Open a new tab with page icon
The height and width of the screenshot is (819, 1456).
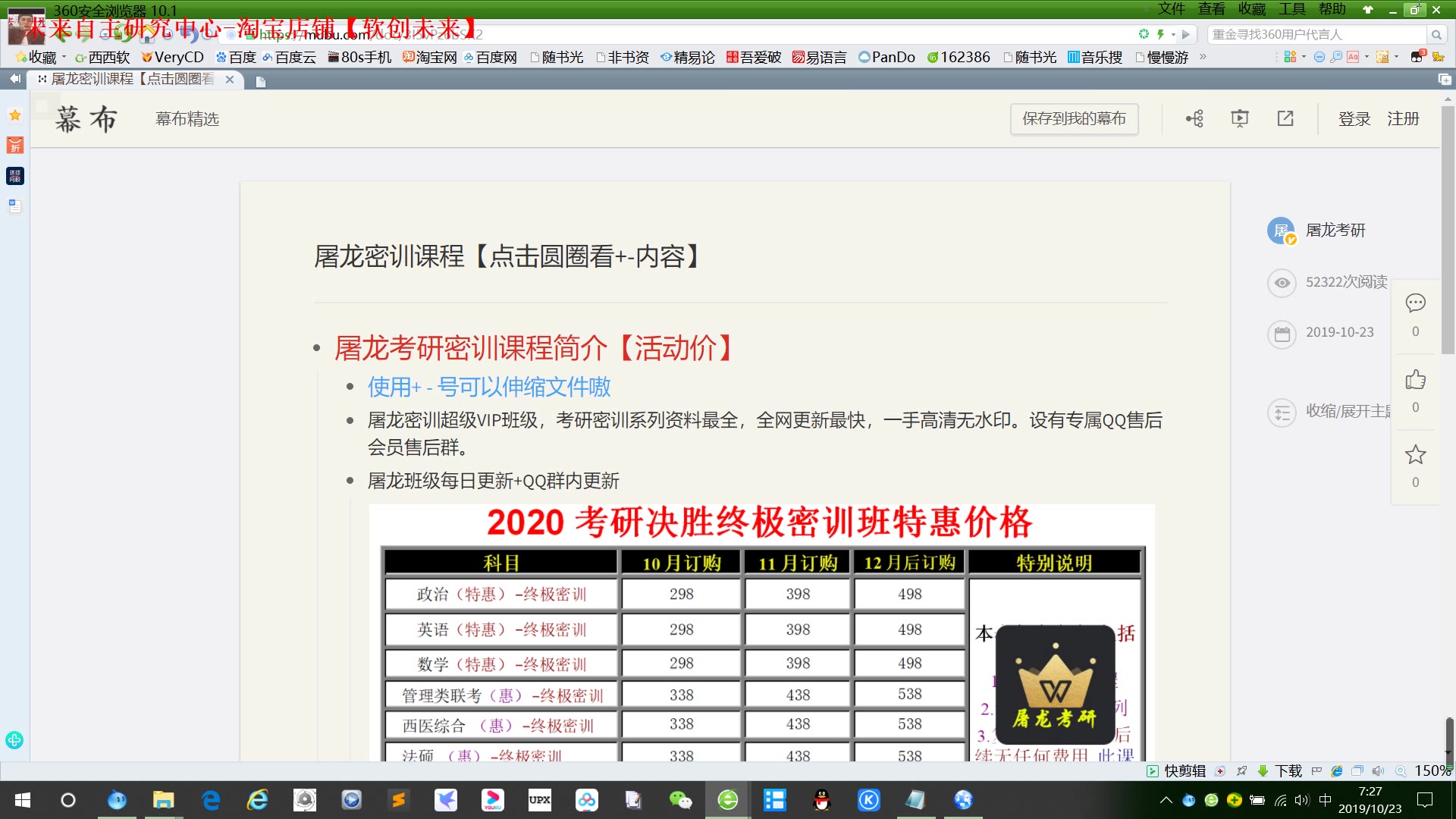tap(261, 81)
